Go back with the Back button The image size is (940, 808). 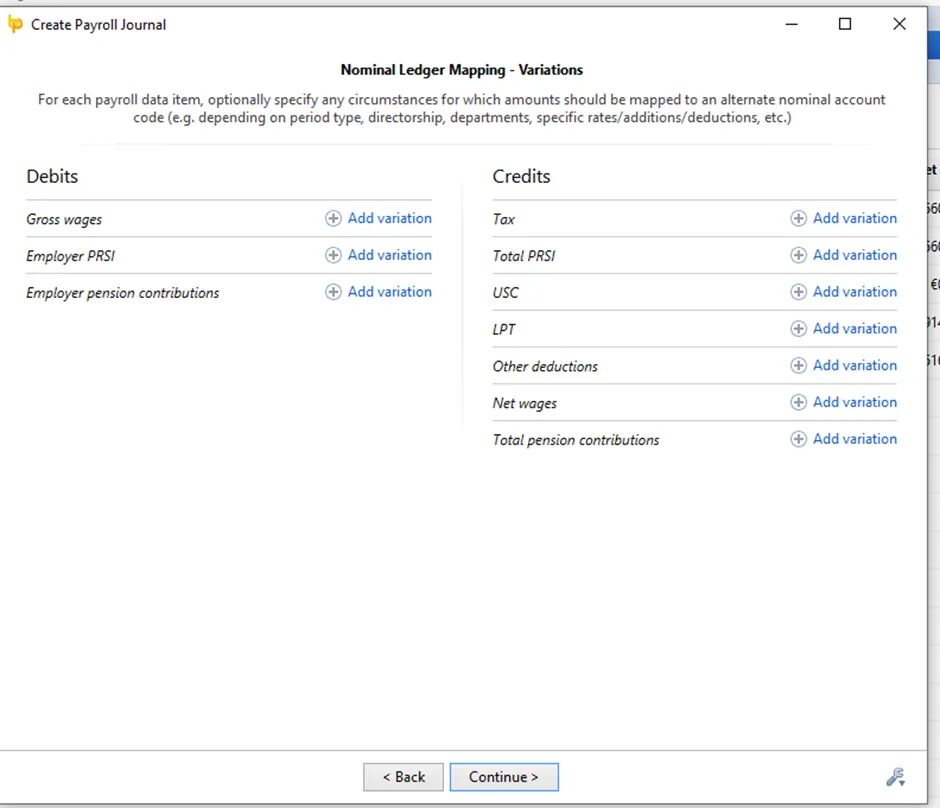point(403,777)
